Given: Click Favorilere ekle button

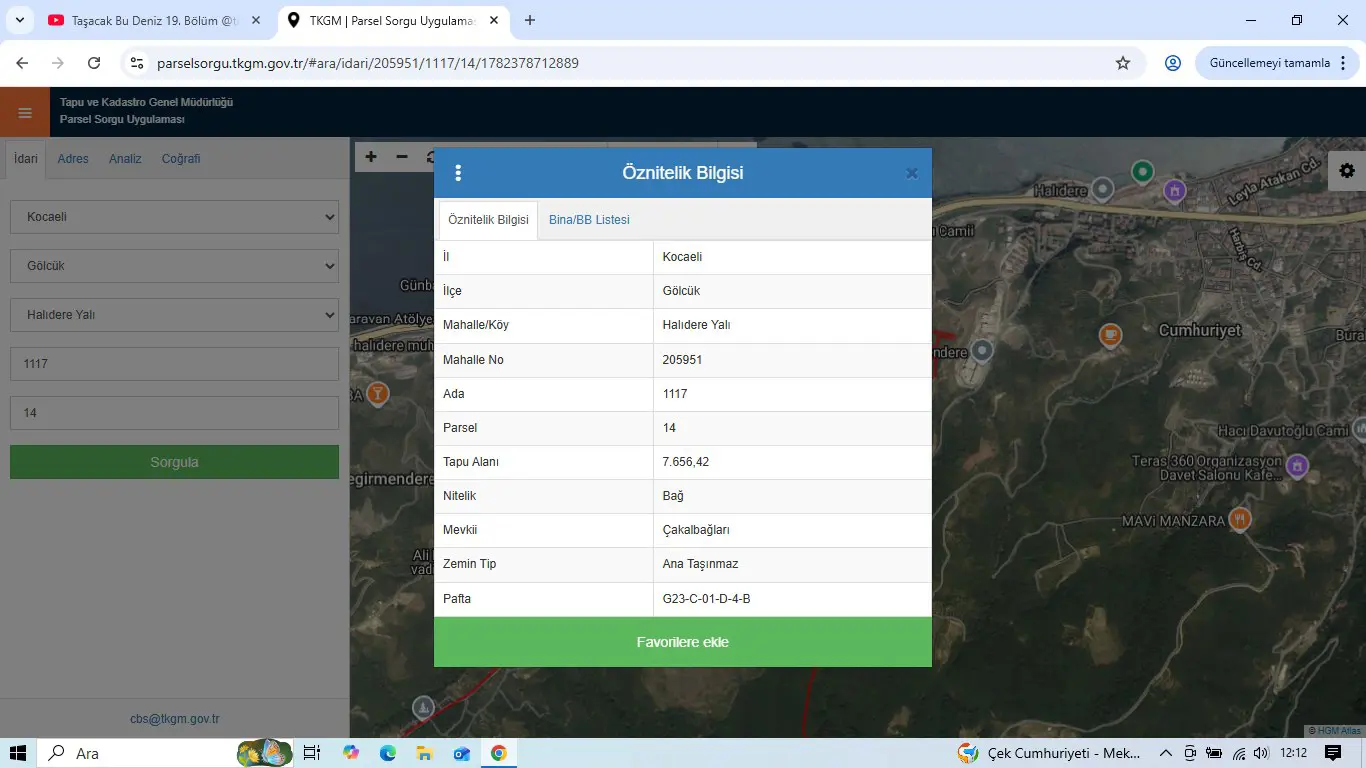Looking at the screenshot, I should [683, 642].
